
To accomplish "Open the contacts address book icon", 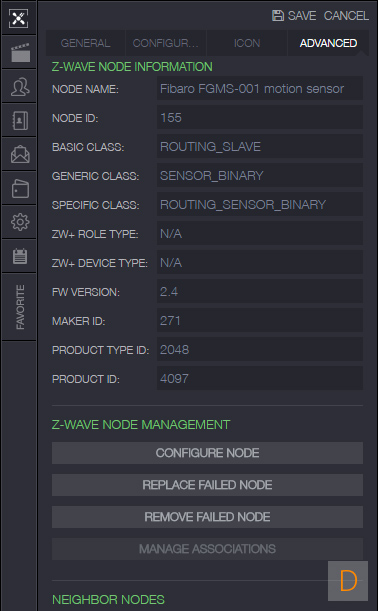I will pyautogui.click(x=19, y=120).
